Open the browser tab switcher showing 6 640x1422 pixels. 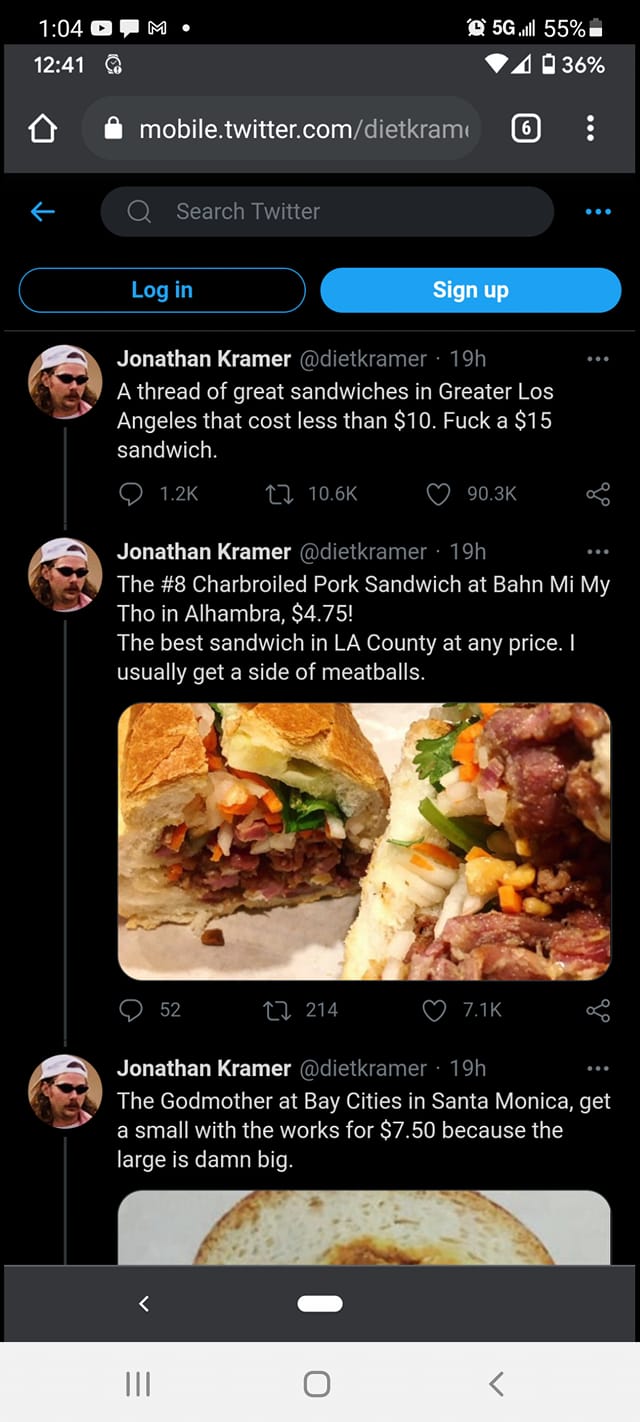(x=526, y=128)
